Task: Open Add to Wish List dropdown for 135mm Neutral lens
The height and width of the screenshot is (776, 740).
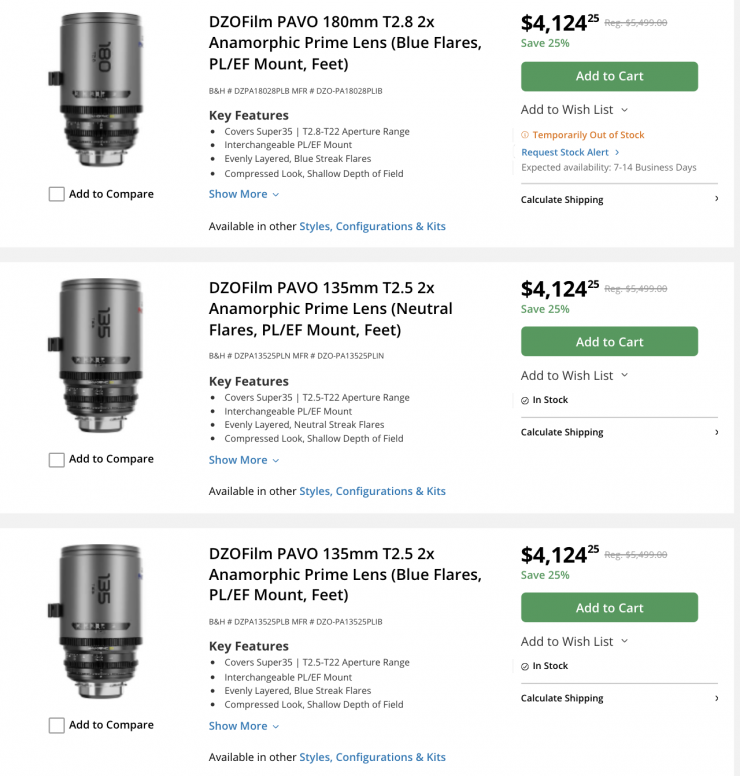Action: (x=574, y=376)
